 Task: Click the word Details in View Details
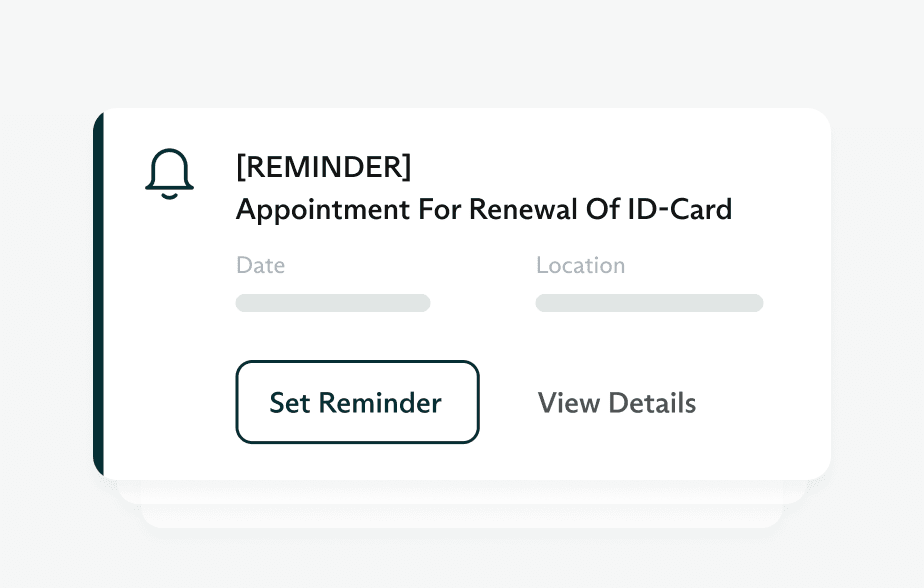coord(652,403)
